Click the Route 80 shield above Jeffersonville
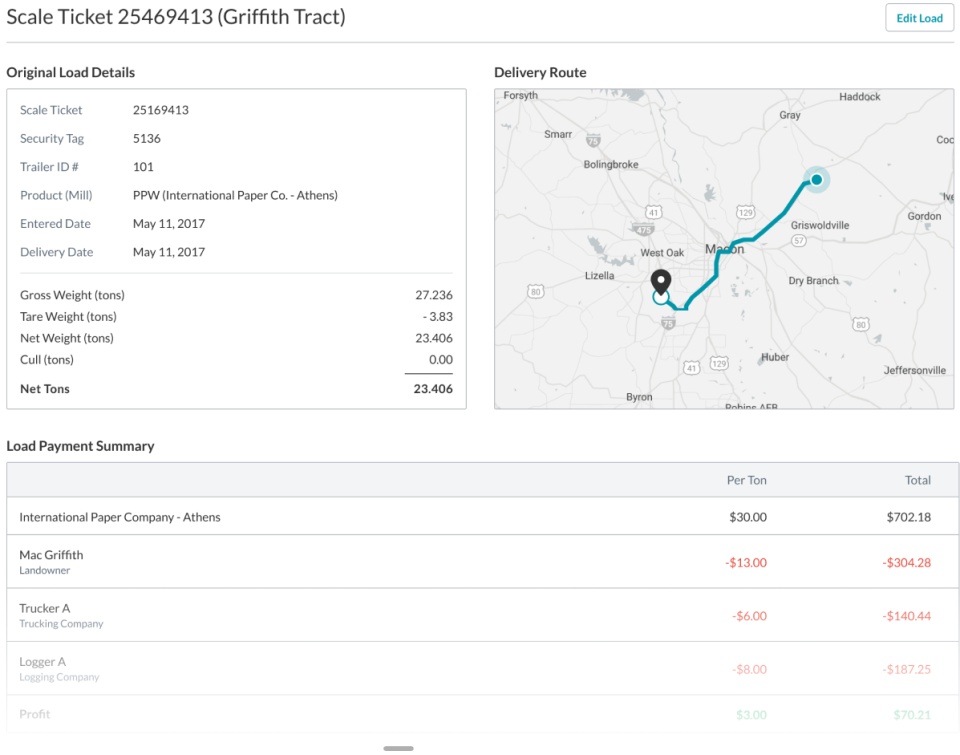 (x=861, y=324)
